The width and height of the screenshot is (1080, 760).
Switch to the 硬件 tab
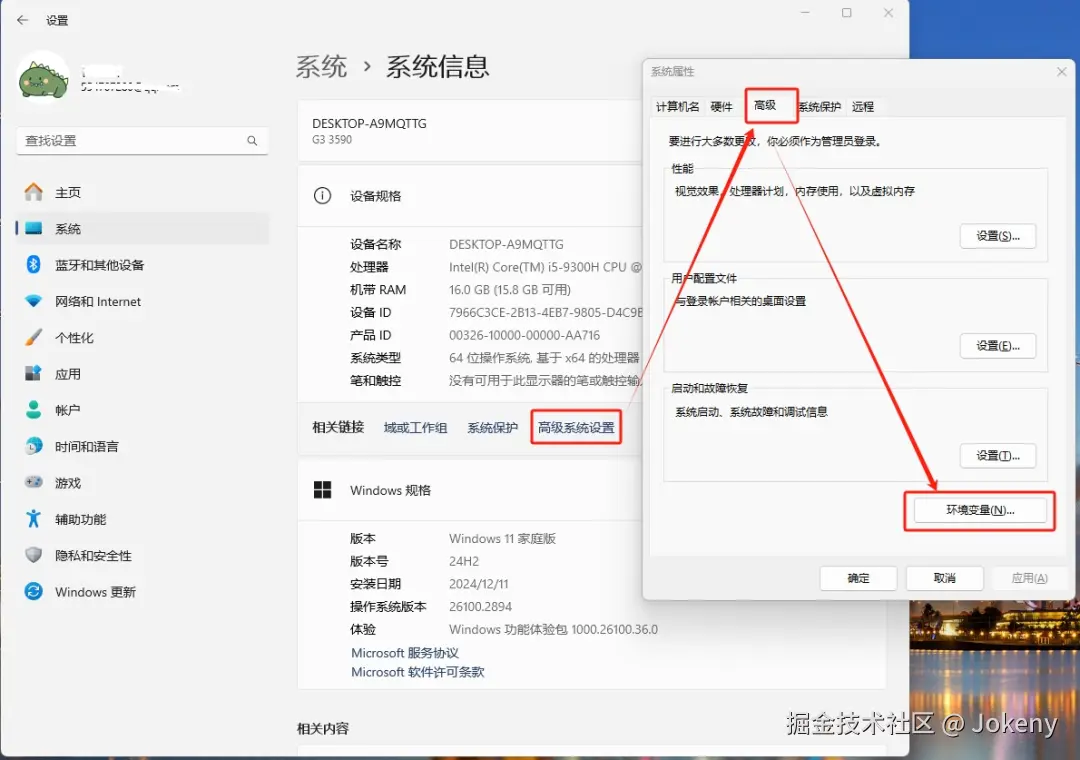pos(721,107)
